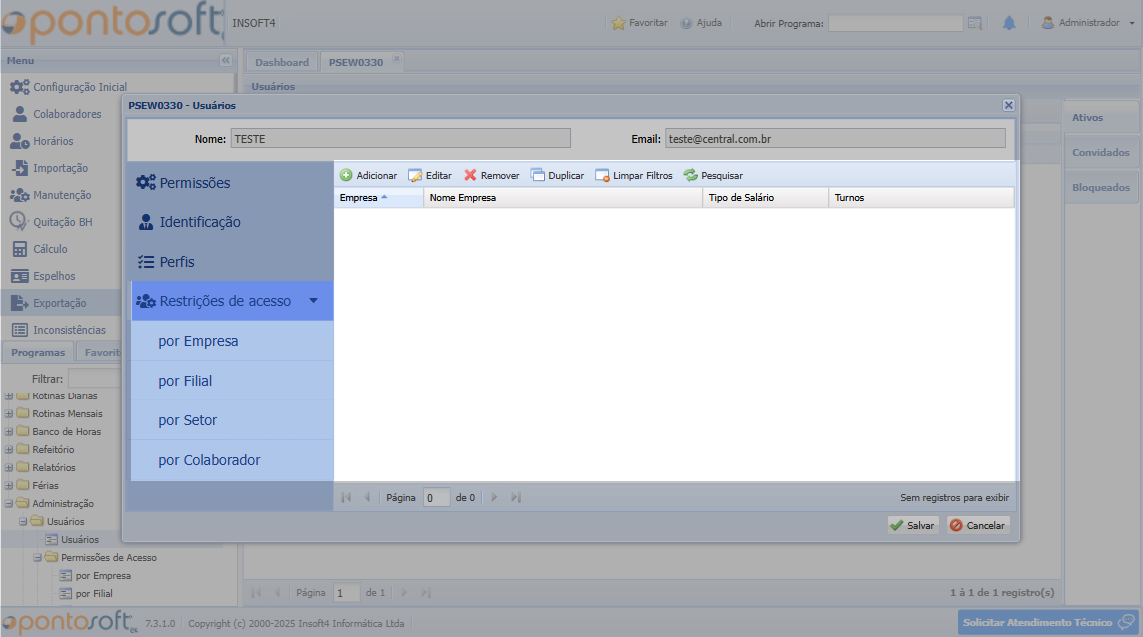Open the notifications bell icon
This screenshot has height=637, width=1143.
click(1009, 23)
